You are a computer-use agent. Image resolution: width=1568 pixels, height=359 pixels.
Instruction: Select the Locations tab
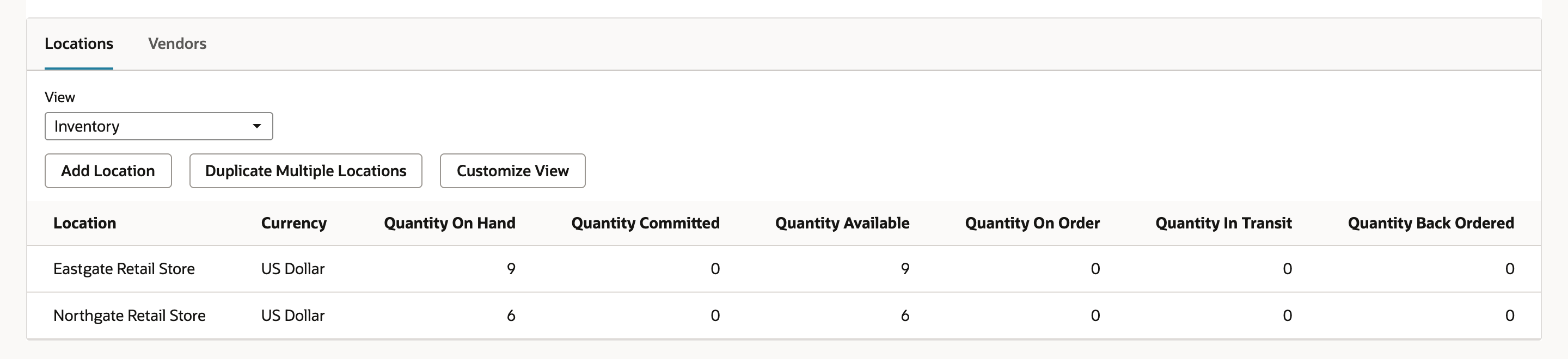79,44
